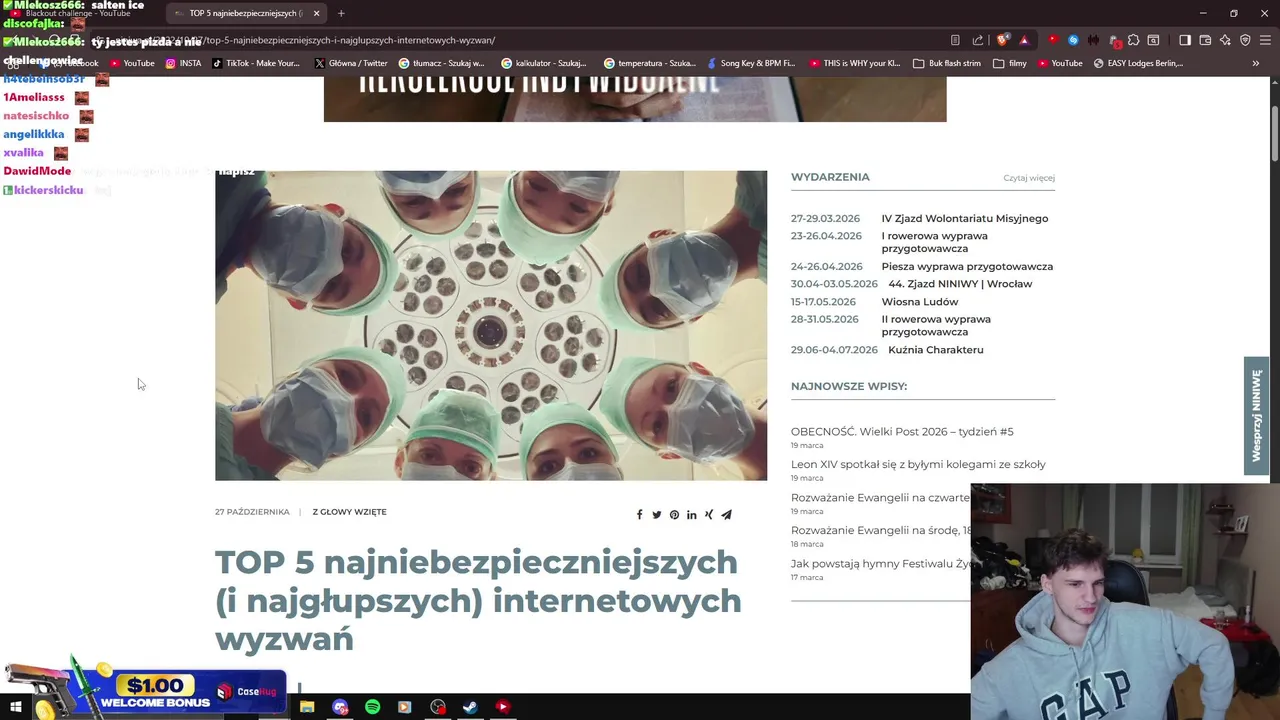Share article on Pinterest icon

click(674, 515)
